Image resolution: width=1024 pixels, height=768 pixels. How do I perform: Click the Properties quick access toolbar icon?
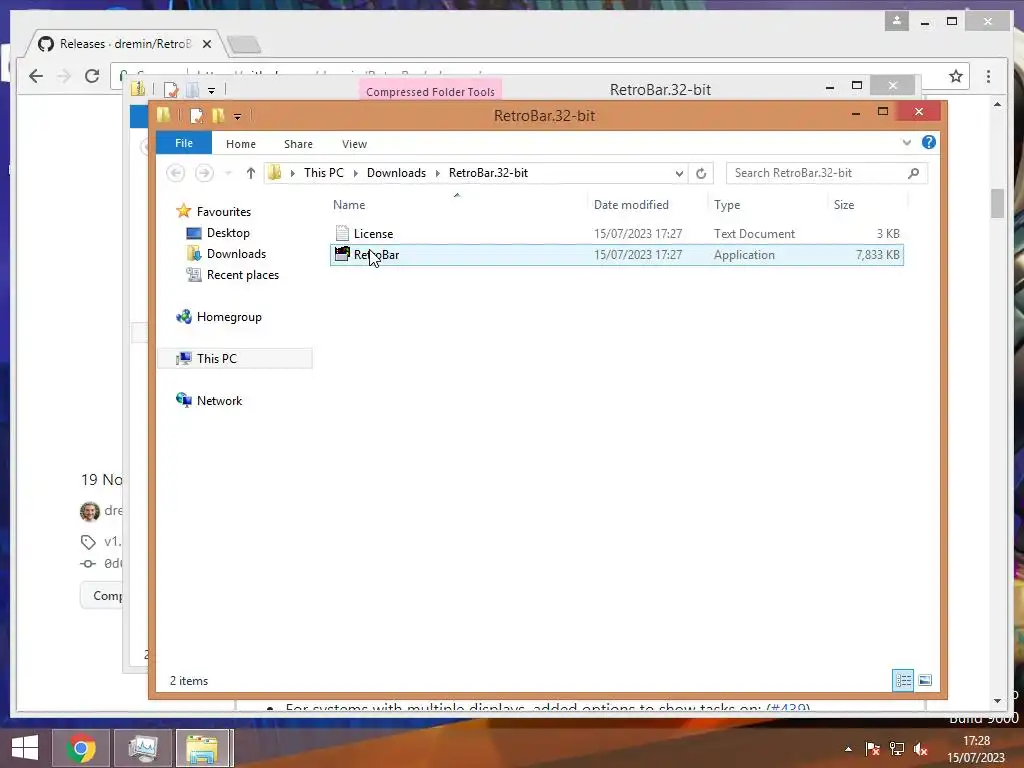tap(196, 116)
